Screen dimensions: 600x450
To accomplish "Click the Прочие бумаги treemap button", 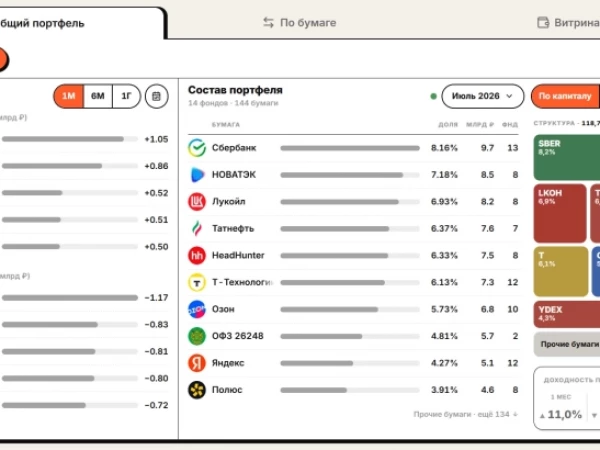I will pos(567,344).
